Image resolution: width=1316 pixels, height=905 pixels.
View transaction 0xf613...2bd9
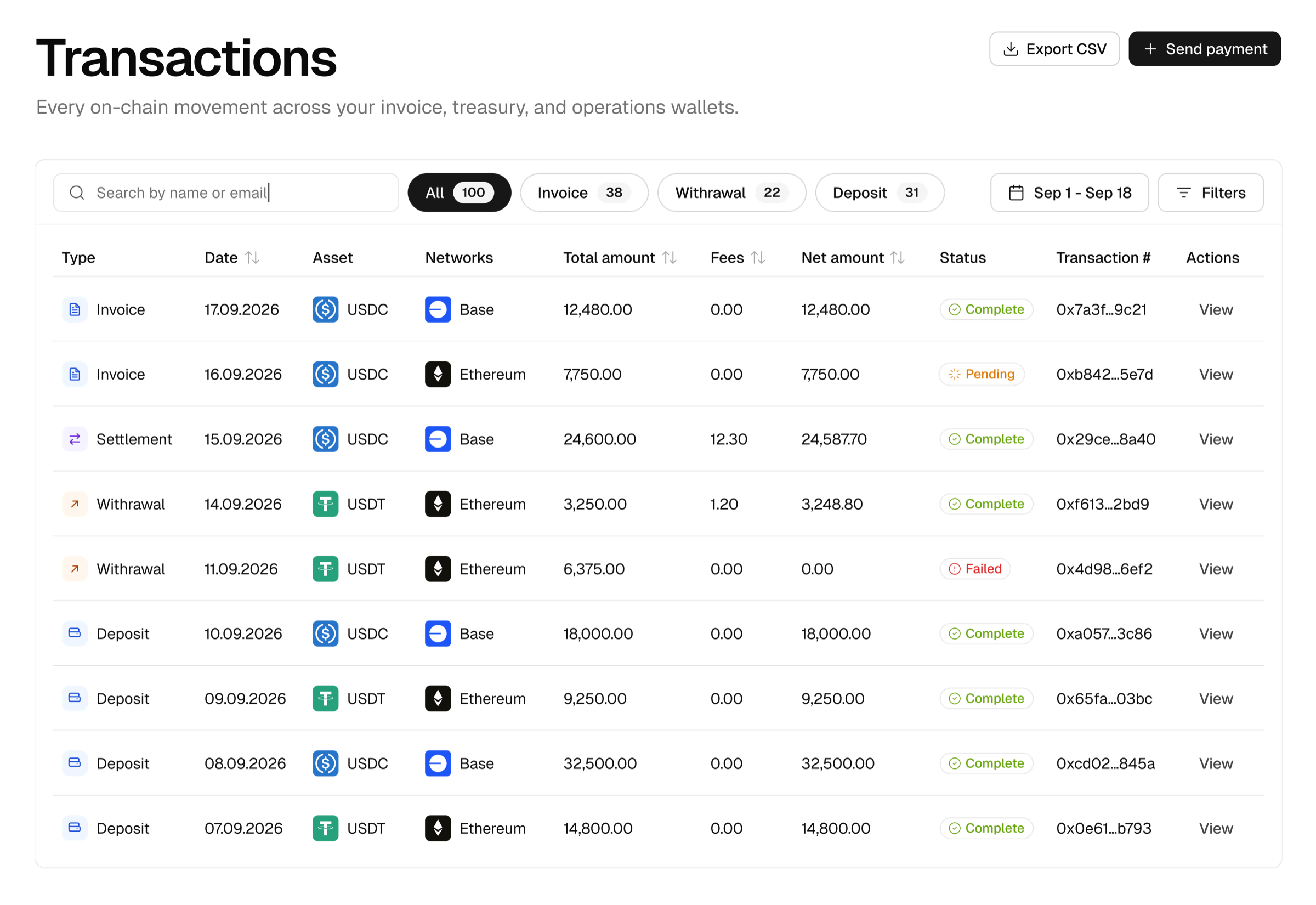coord(1216,504)
